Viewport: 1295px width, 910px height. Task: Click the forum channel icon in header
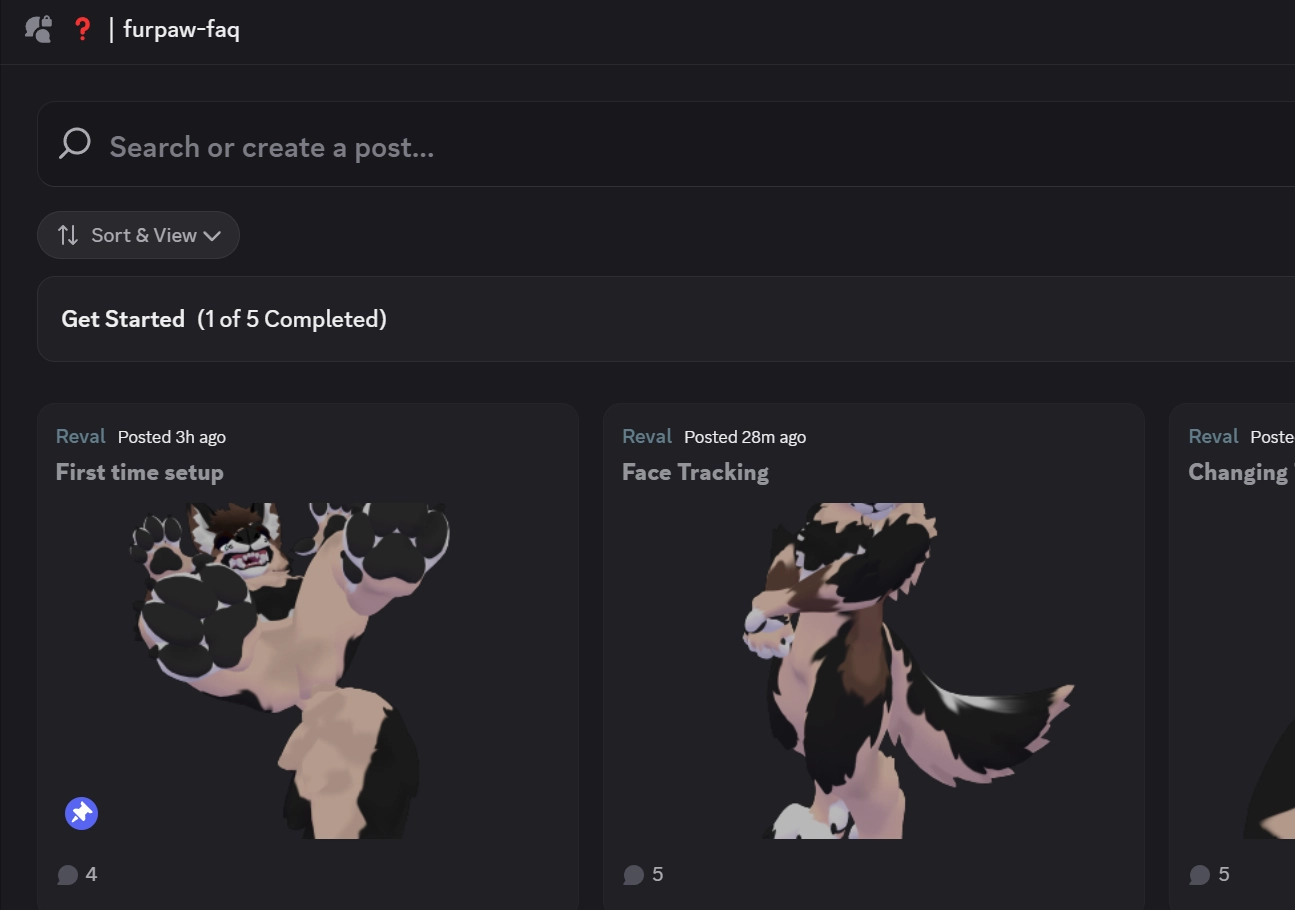click(38, 29)
